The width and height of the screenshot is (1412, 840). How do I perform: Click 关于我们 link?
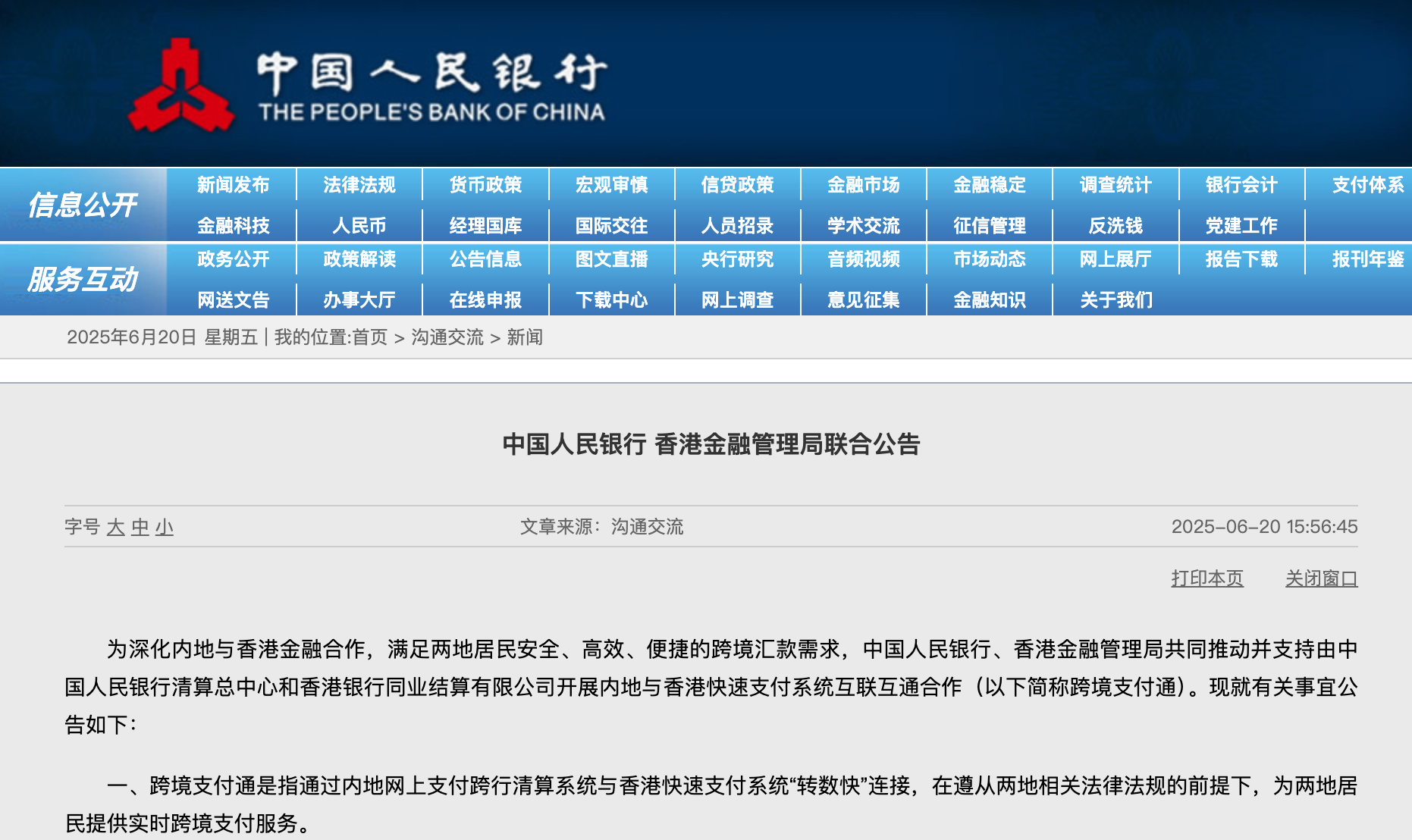(1115, 300)
